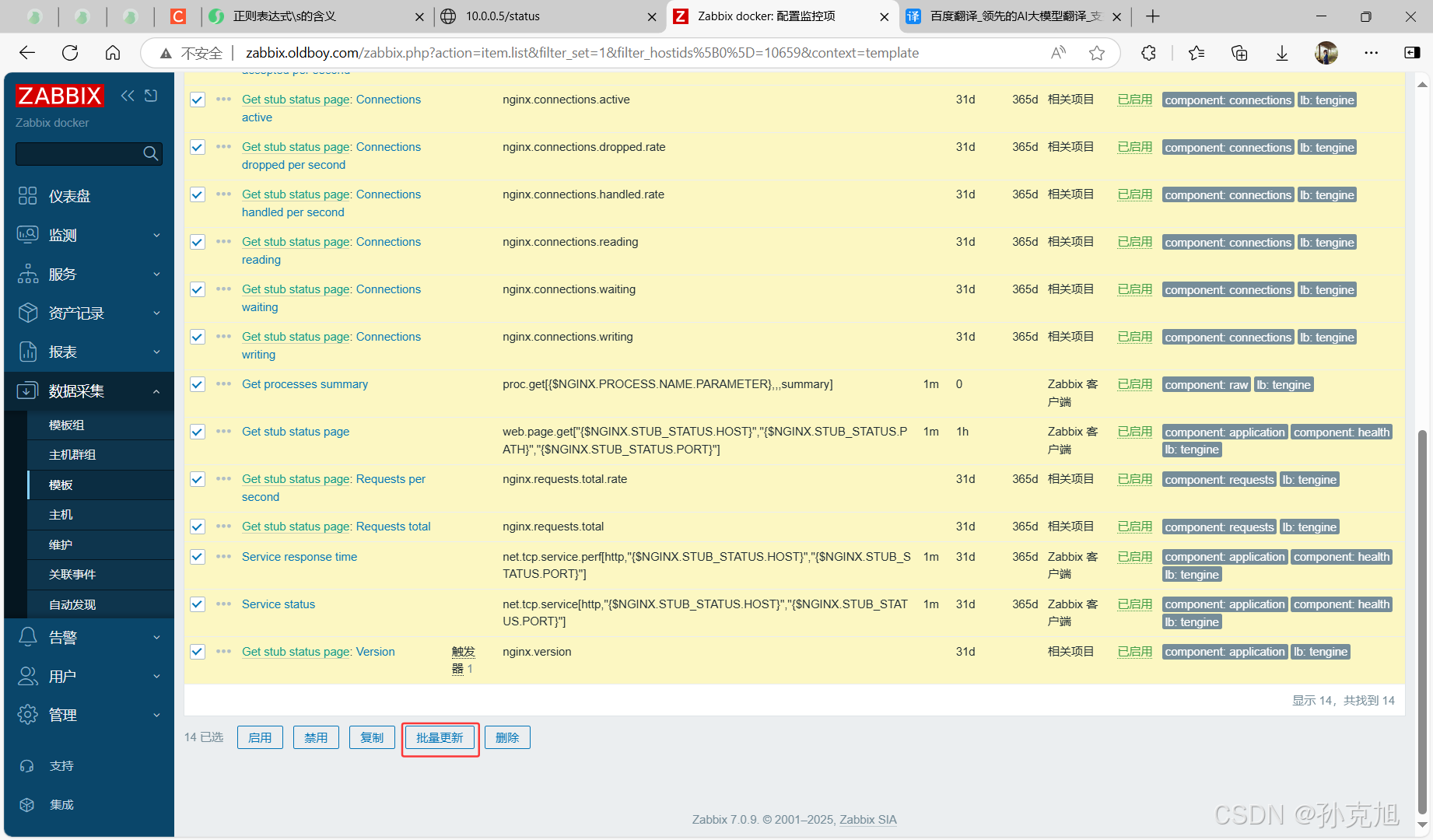Expand the 监测 monitoring menu
Screen dimensions: 1433x840
tap(89, 235)
